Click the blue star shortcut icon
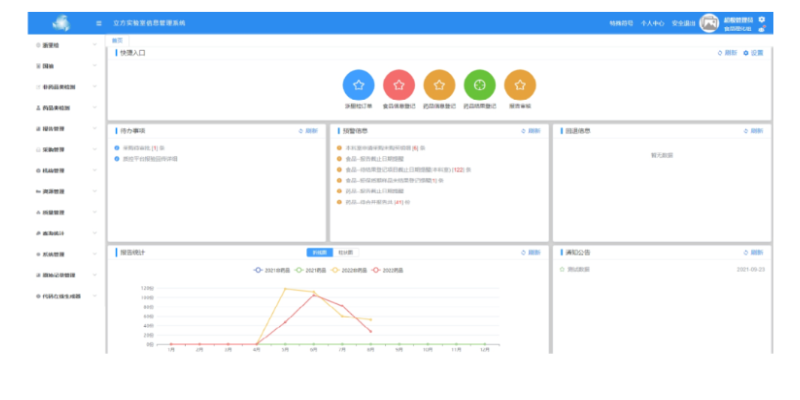This screenshot has width=800, height=400. click(x=358, y=85)
